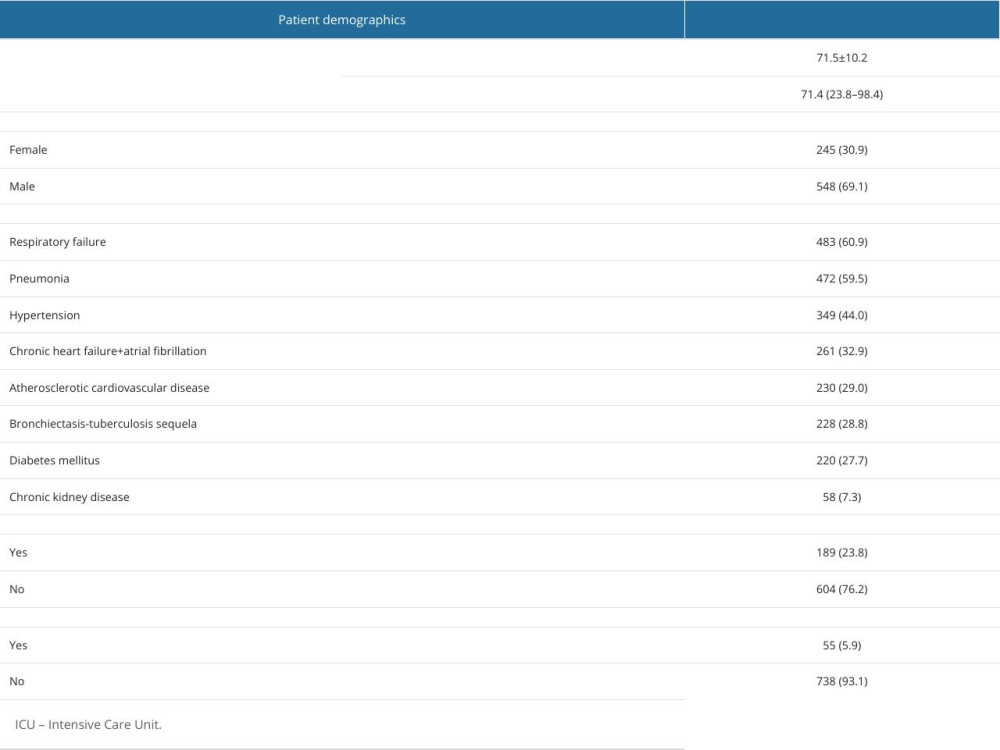
Task: Click the value 738 (93.1)
Action: click(841, 681)
